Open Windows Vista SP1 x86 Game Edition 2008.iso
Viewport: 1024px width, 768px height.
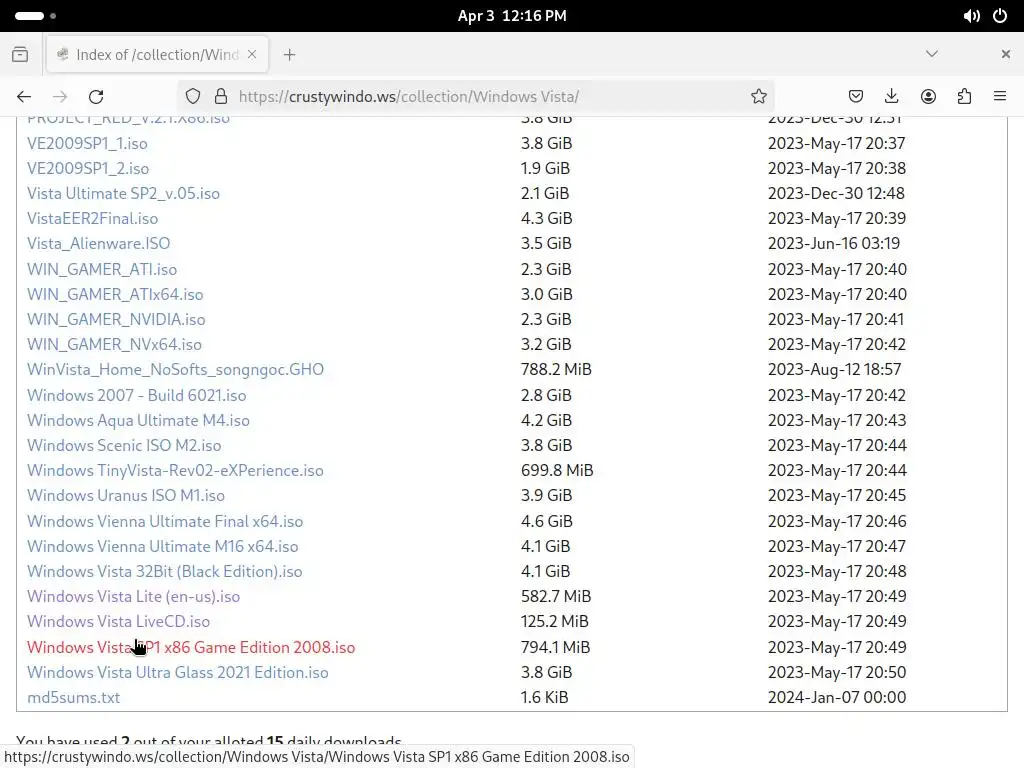pyautogui.click(x=191, y=647)
